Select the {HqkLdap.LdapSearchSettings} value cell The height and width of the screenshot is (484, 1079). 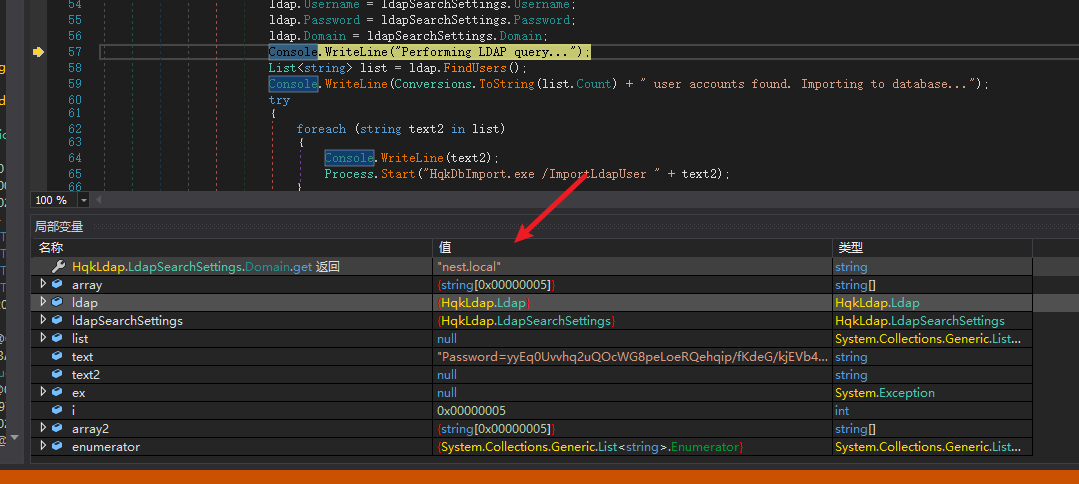(632, 320)
